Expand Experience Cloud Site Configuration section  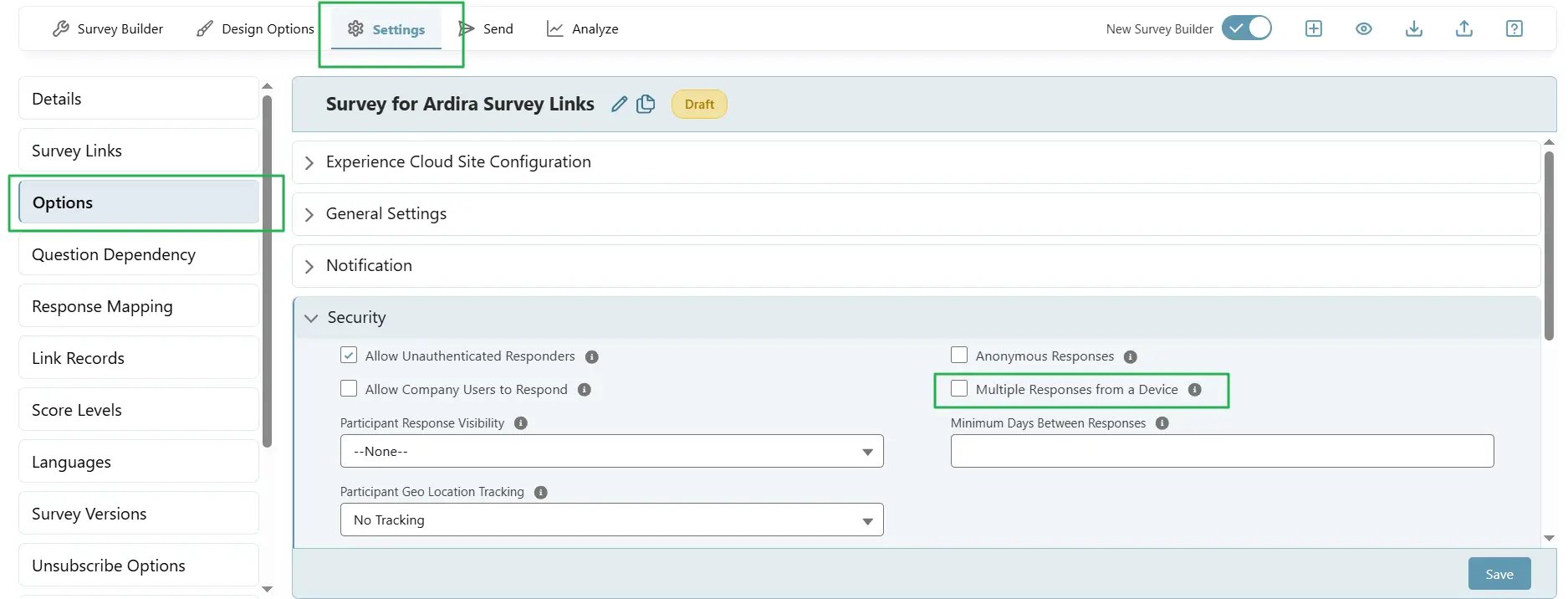916,162
